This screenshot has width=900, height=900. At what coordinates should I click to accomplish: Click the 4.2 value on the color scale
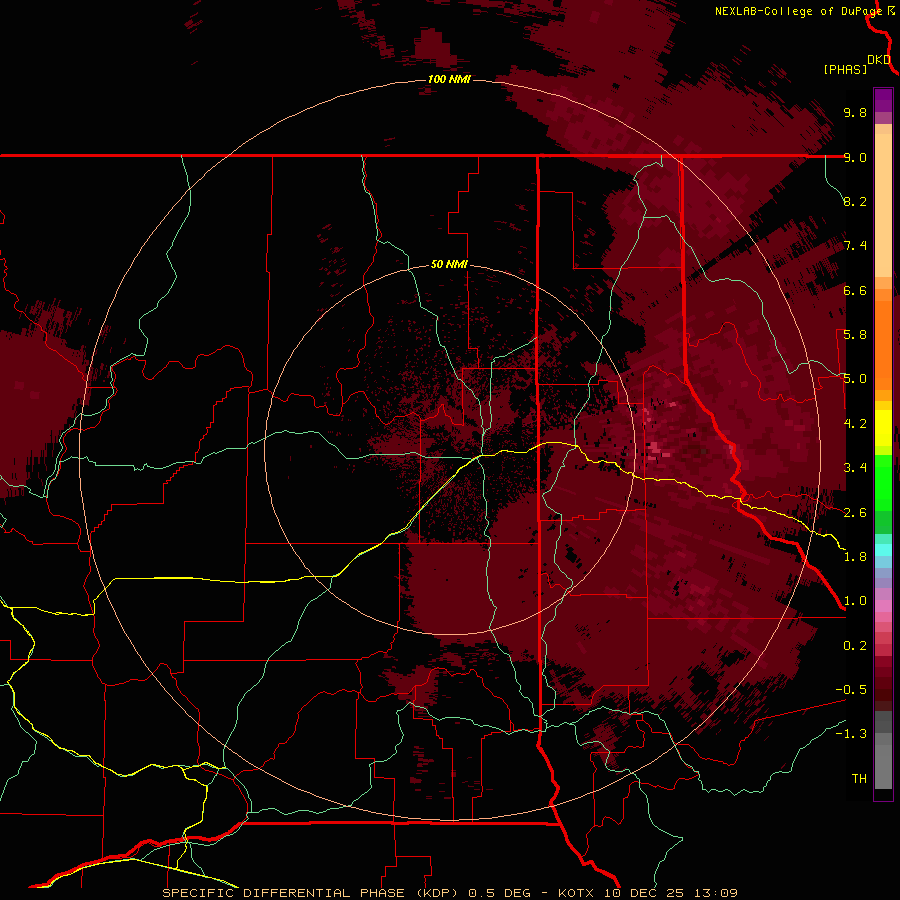(855, 424)
